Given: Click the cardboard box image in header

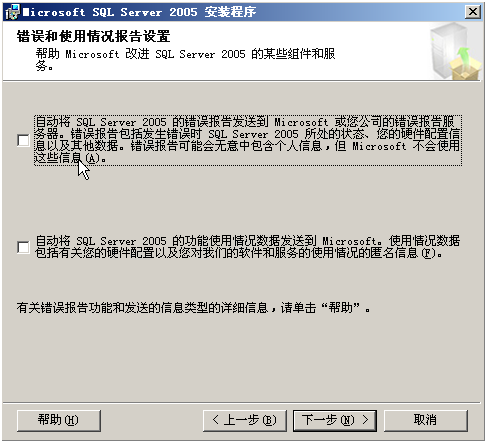Looking at the screenshot, I should 465,69.
